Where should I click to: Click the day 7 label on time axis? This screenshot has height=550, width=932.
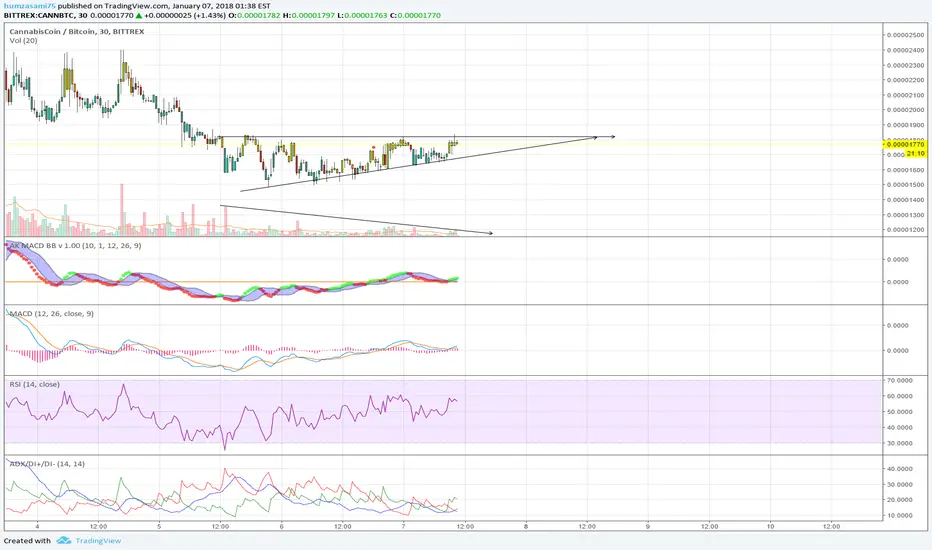coord(404,526)
